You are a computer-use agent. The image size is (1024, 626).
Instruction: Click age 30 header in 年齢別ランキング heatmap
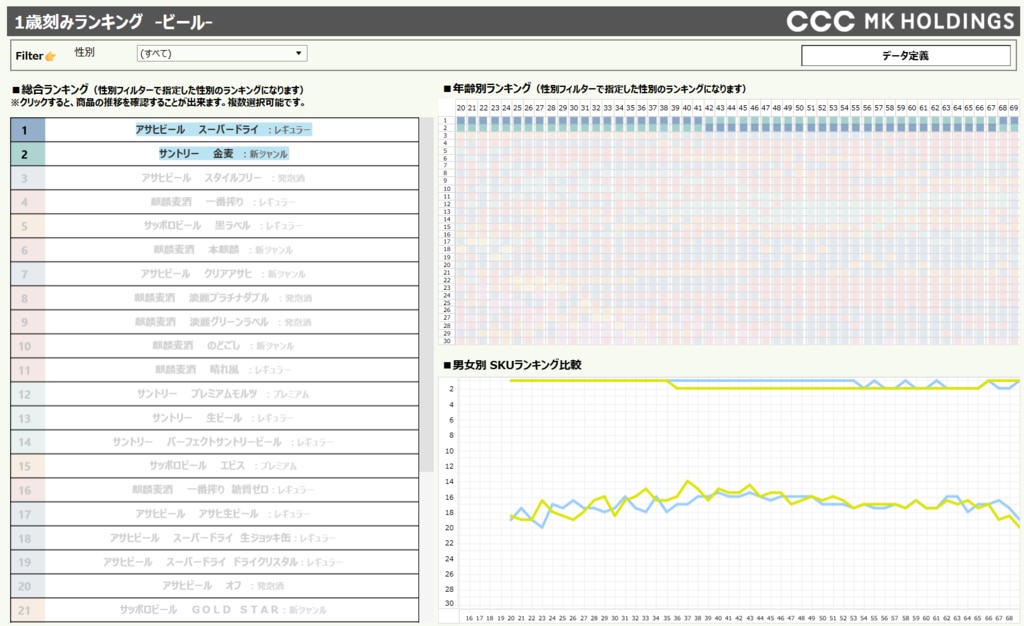click(x=574, y=108)
